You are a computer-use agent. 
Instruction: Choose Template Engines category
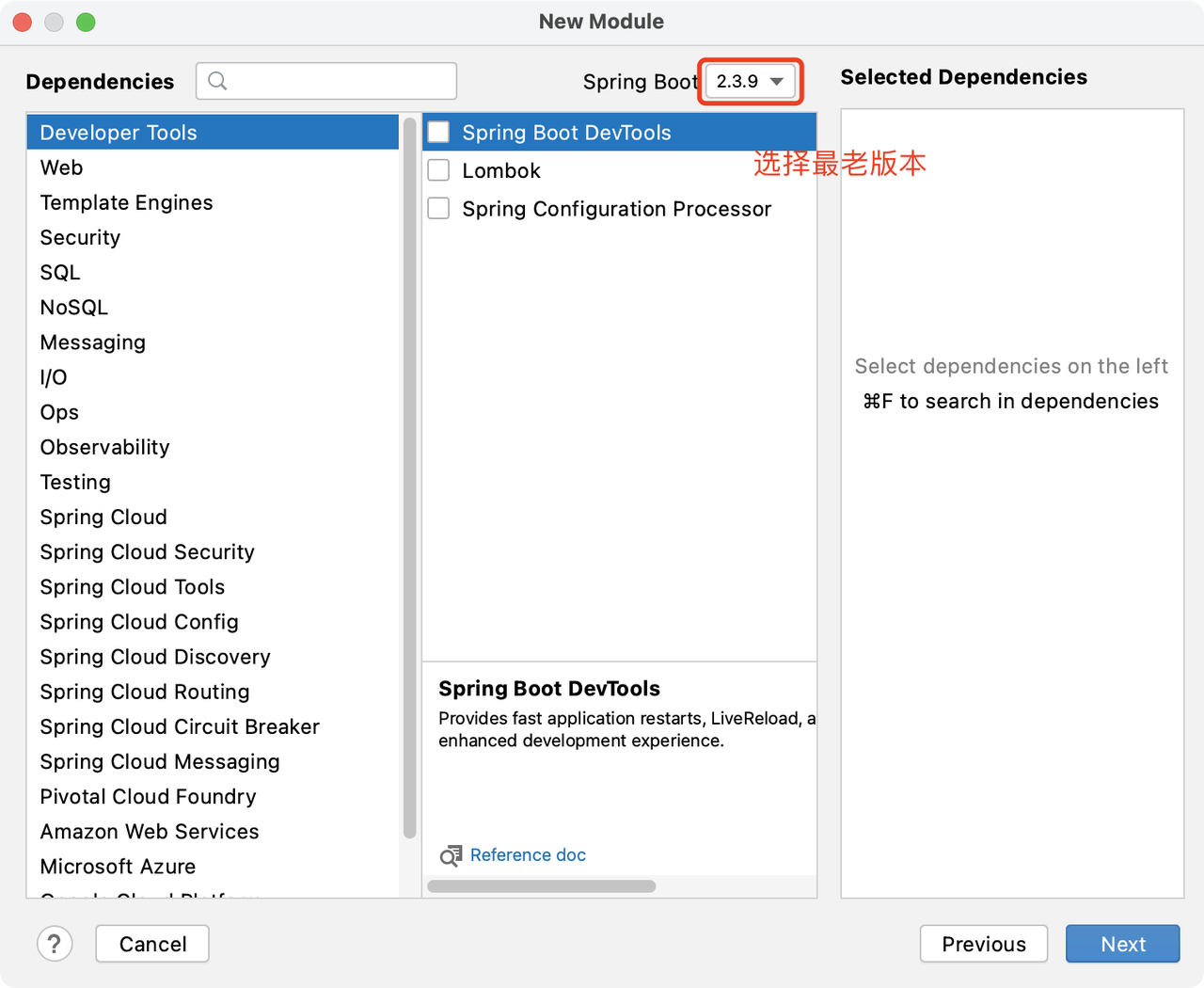click(213, 202)
